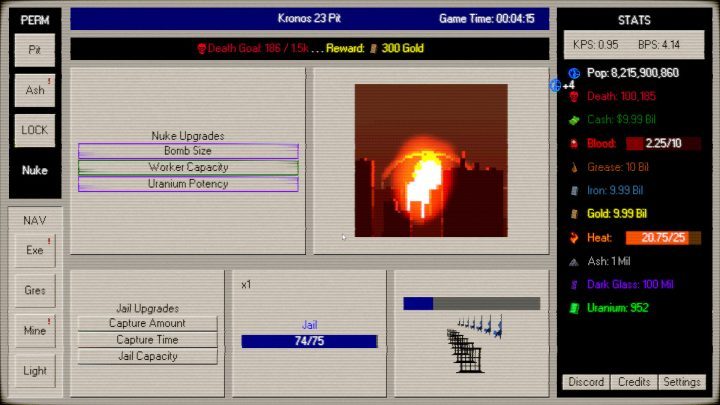Click the Heat flame icon in stats
The width and height of the screenshot is (720, 405).
574,238
